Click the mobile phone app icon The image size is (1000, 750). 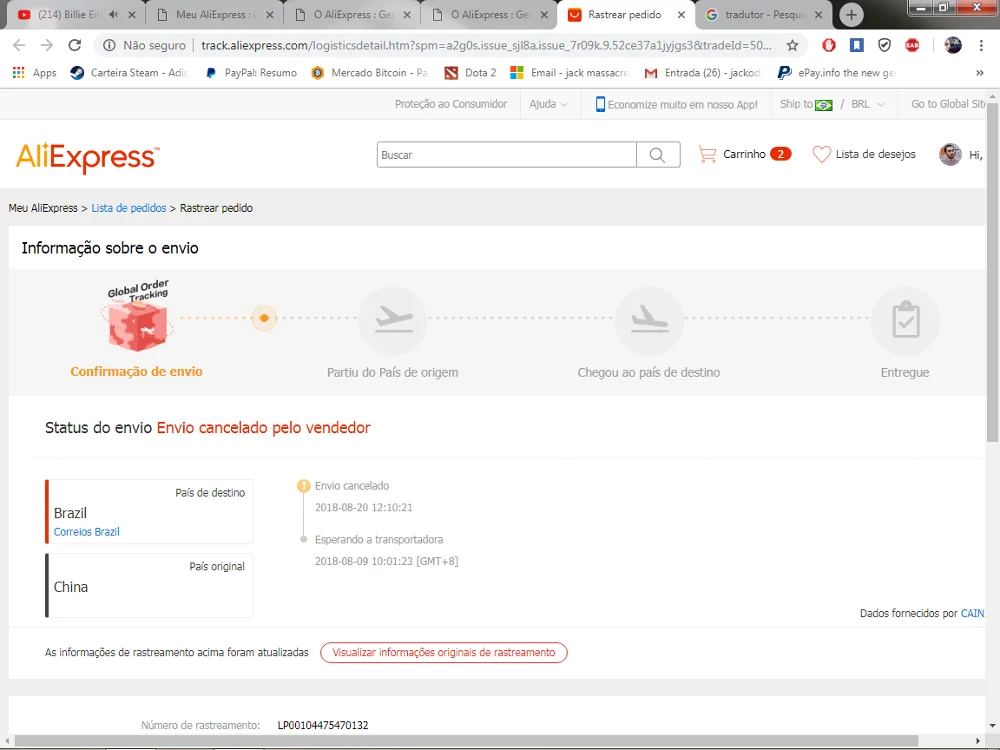click(x=600, y=104)
